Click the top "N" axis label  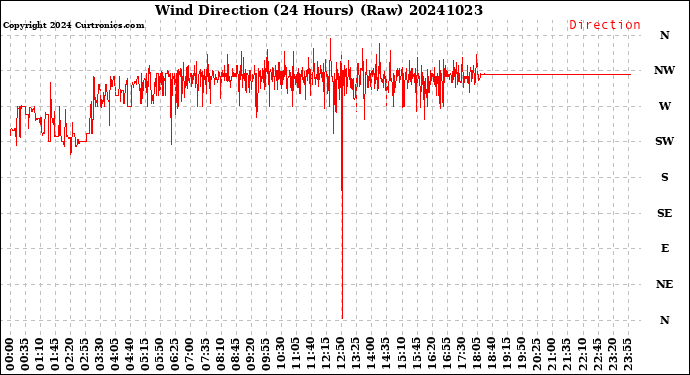(664, 35)
